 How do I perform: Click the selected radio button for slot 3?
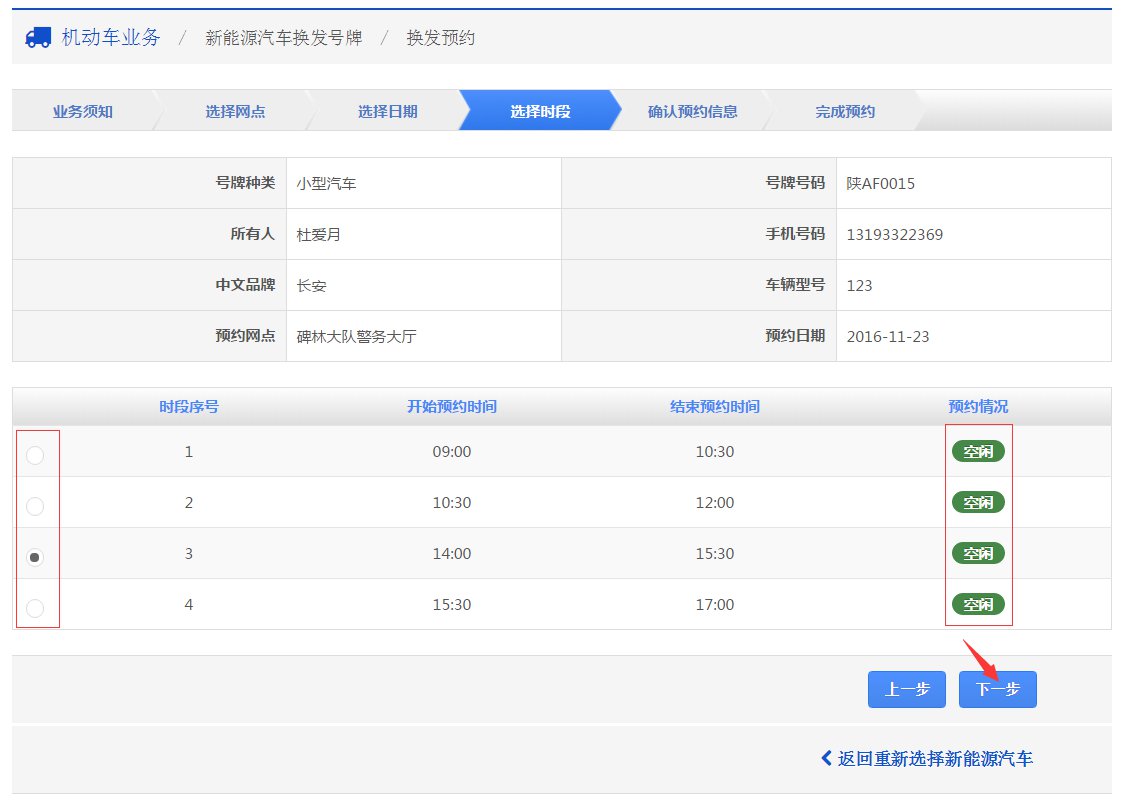(x=35, y=557)
